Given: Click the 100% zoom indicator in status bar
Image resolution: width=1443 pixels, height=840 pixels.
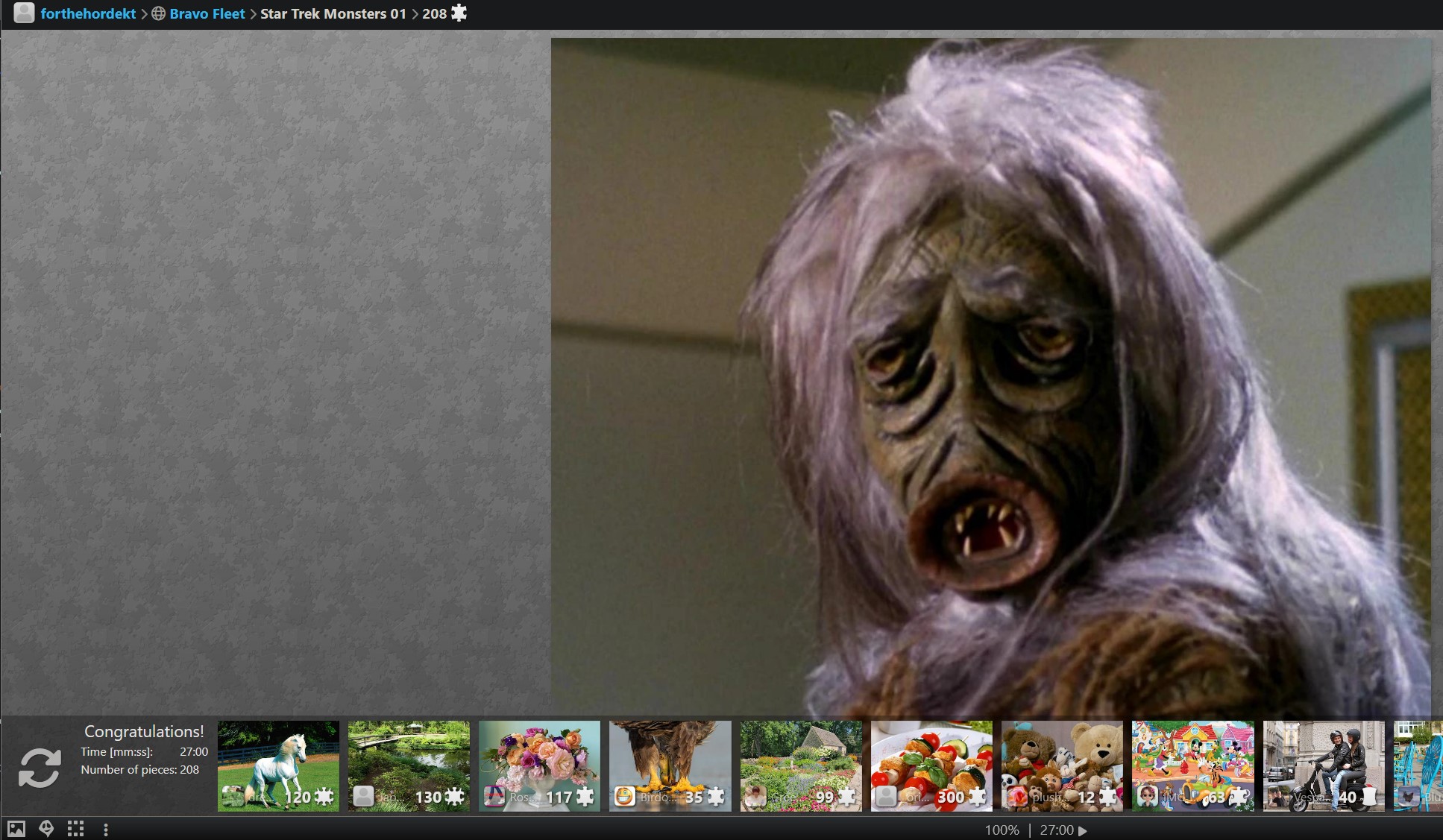Looking at the screenshot, I should pyautogui.click(x=1002, y=830).
